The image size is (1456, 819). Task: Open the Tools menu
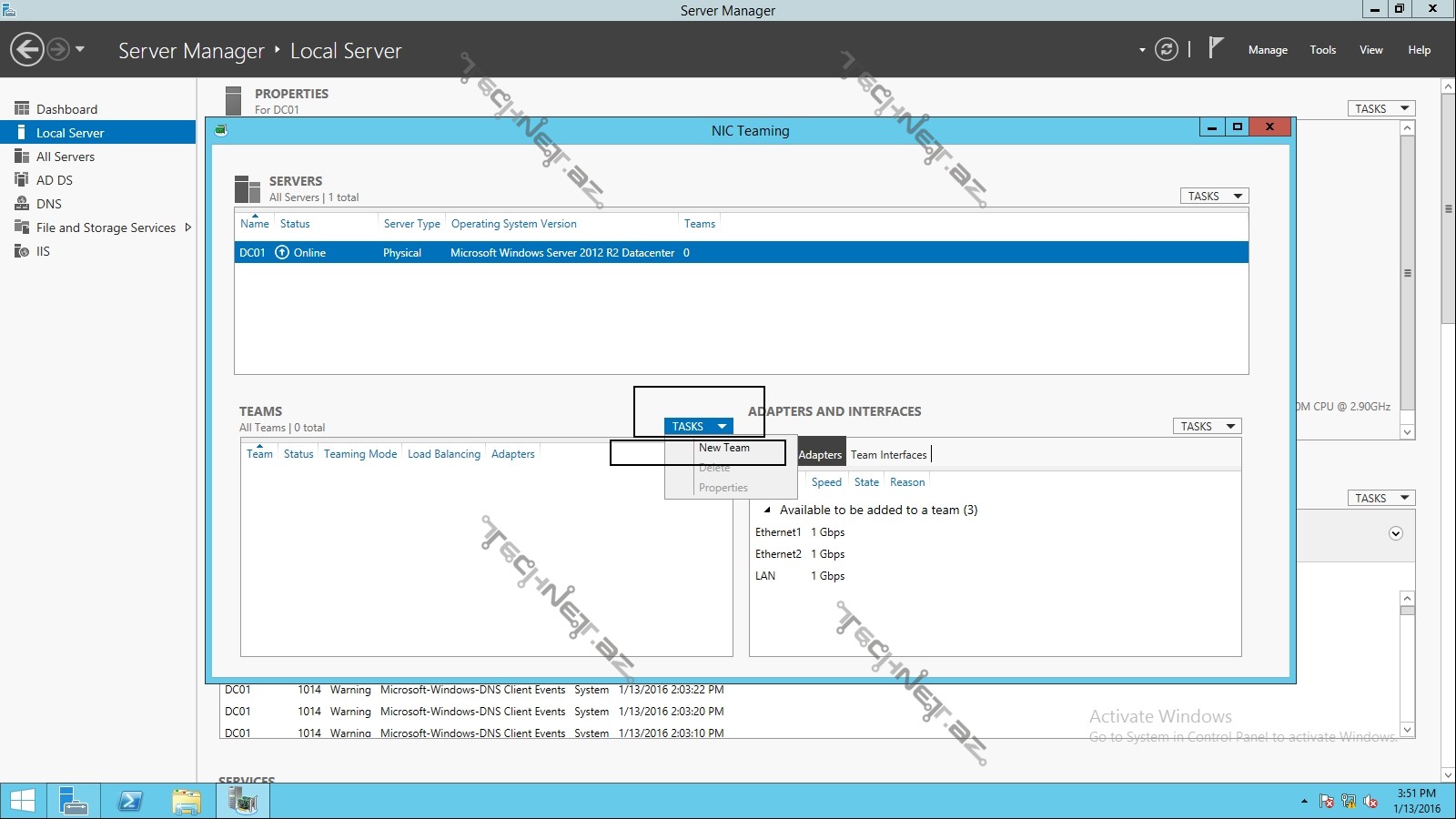click(1322, 50)
